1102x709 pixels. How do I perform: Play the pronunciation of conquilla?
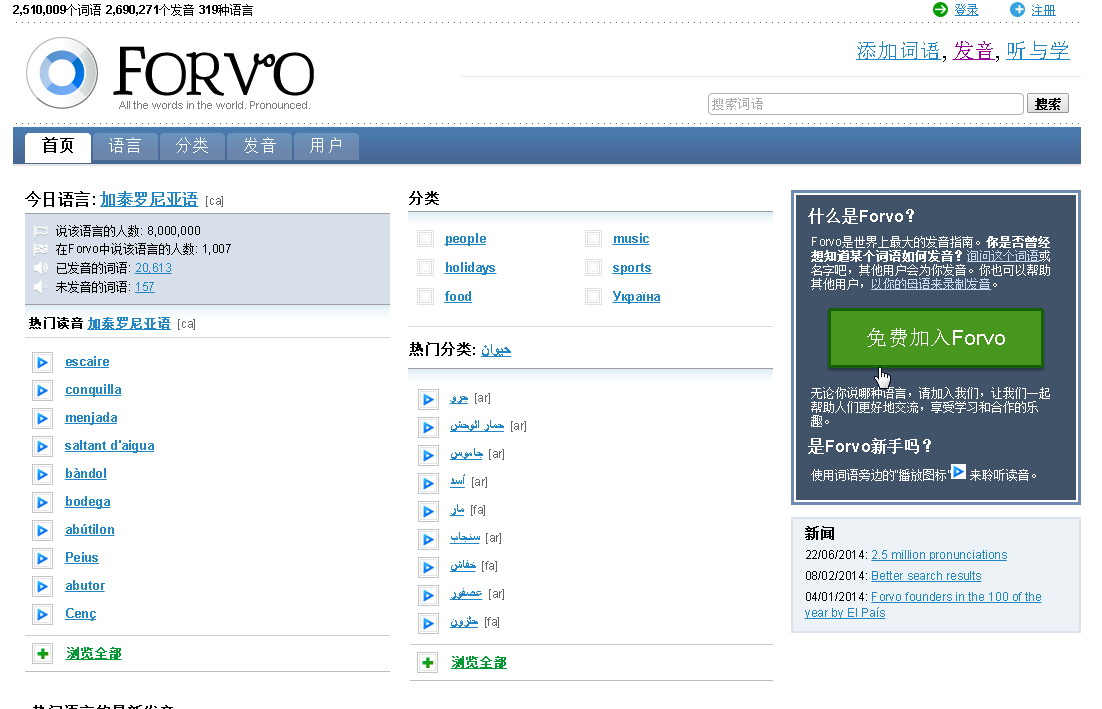coord(42,390)
